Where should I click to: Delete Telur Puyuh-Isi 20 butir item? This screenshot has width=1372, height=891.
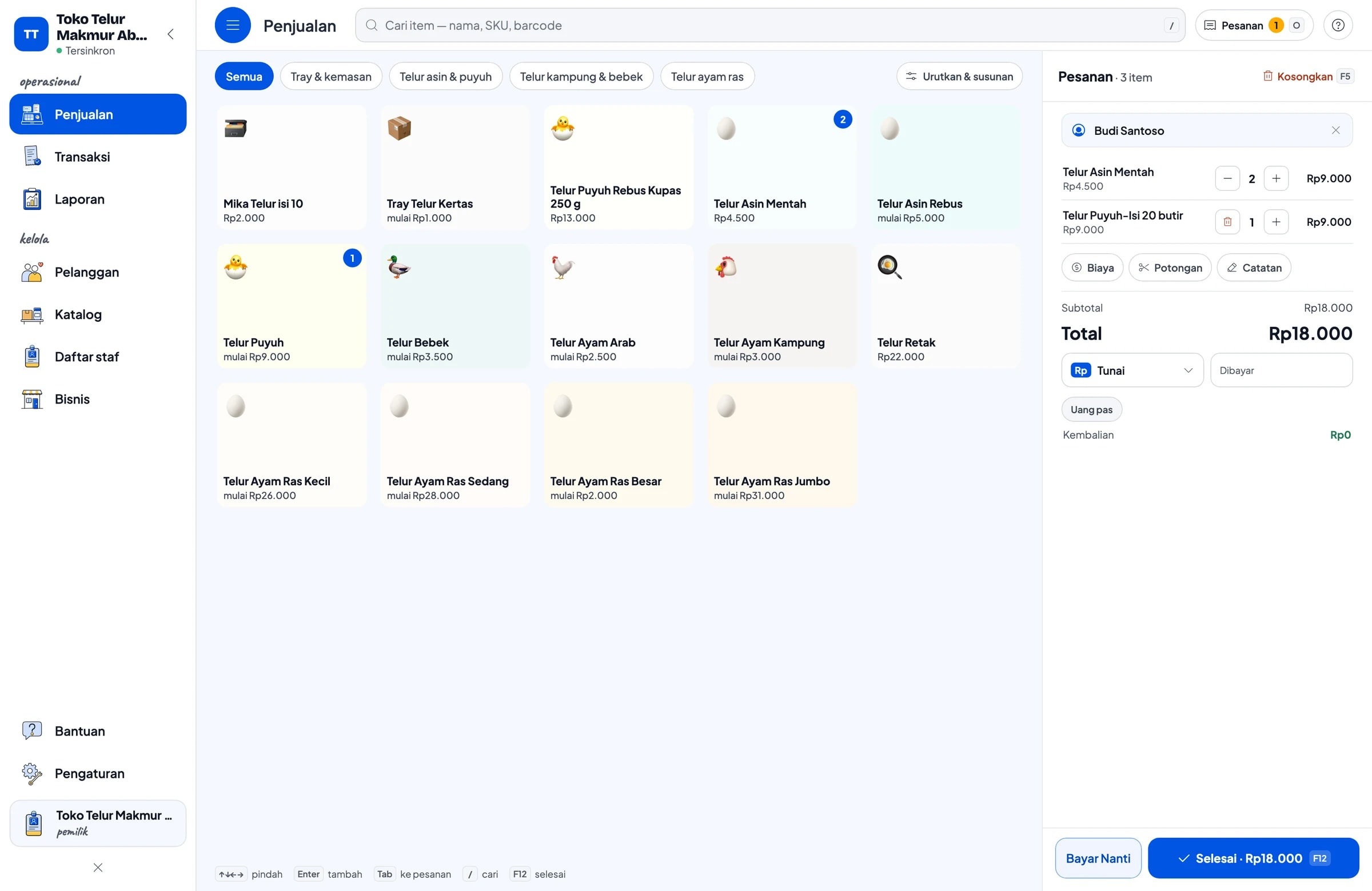pos(1227,222)
